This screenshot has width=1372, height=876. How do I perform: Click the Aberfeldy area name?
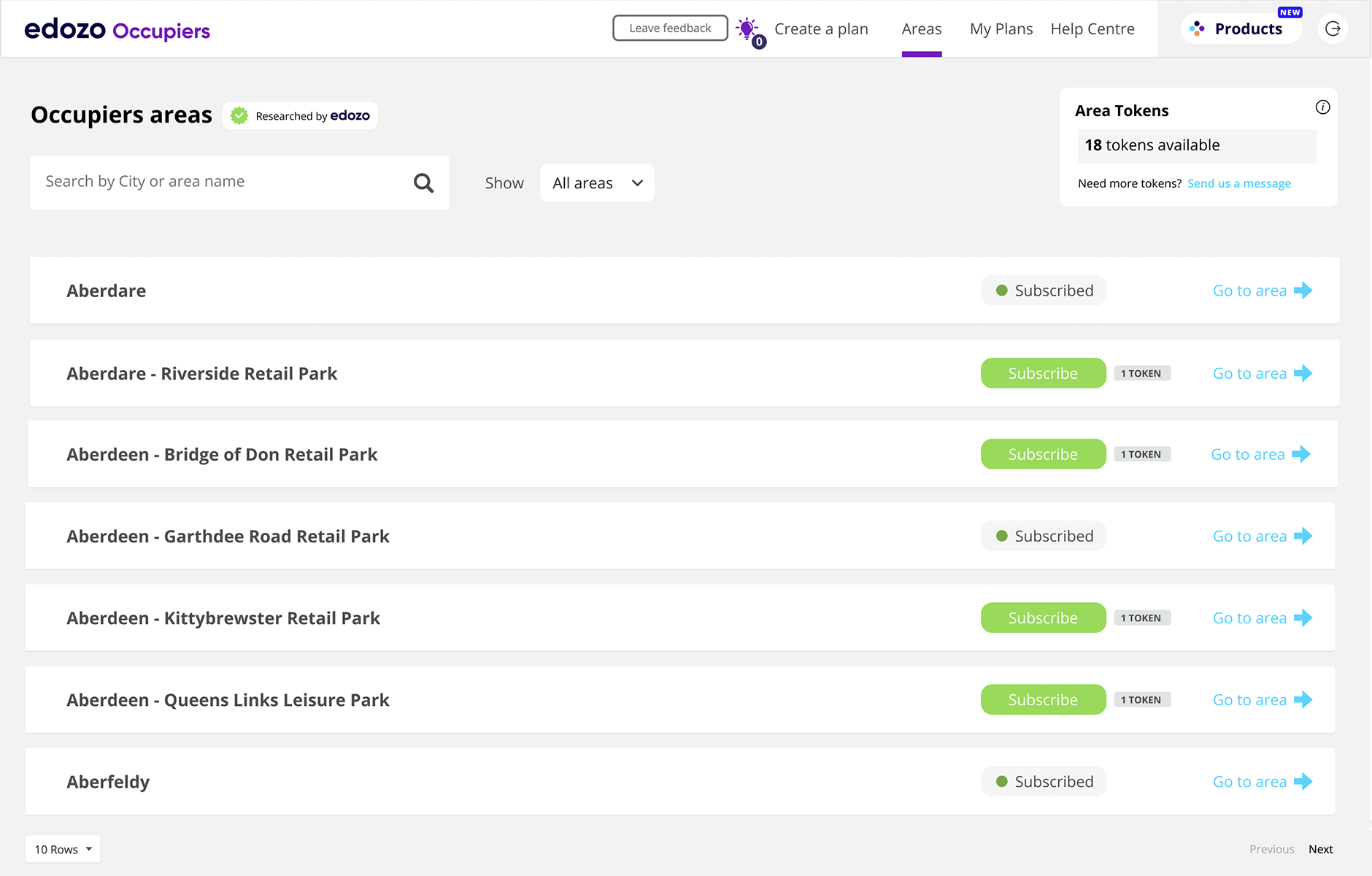(x=108, y=782)
